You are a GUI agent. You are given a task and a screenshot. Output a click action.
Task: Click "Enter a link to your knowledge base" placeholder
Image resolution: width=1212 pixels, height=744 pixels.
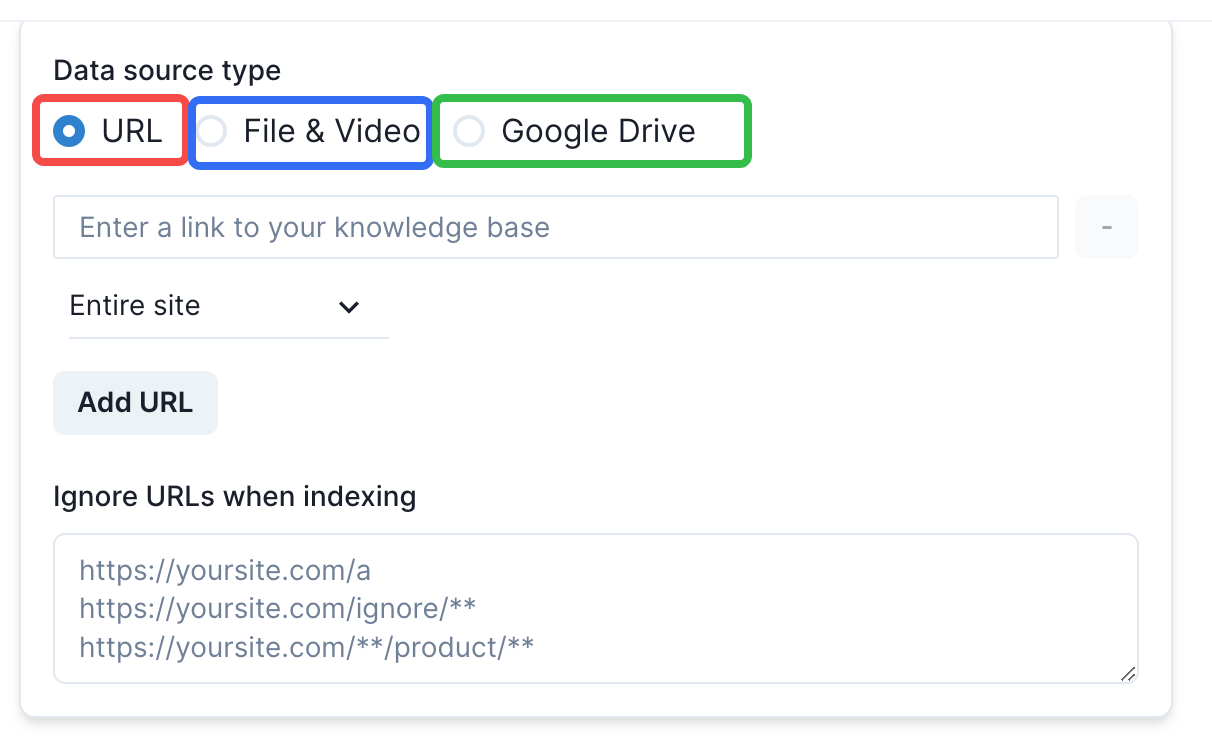314,227
